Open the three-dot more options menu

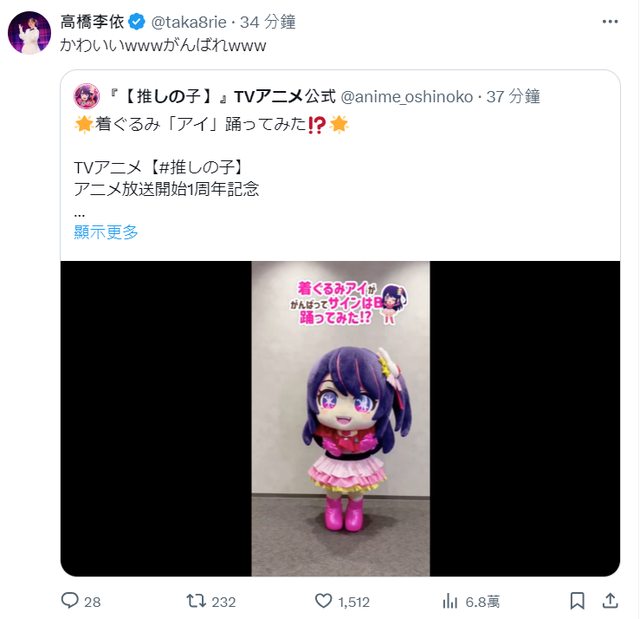click(610, 21)
